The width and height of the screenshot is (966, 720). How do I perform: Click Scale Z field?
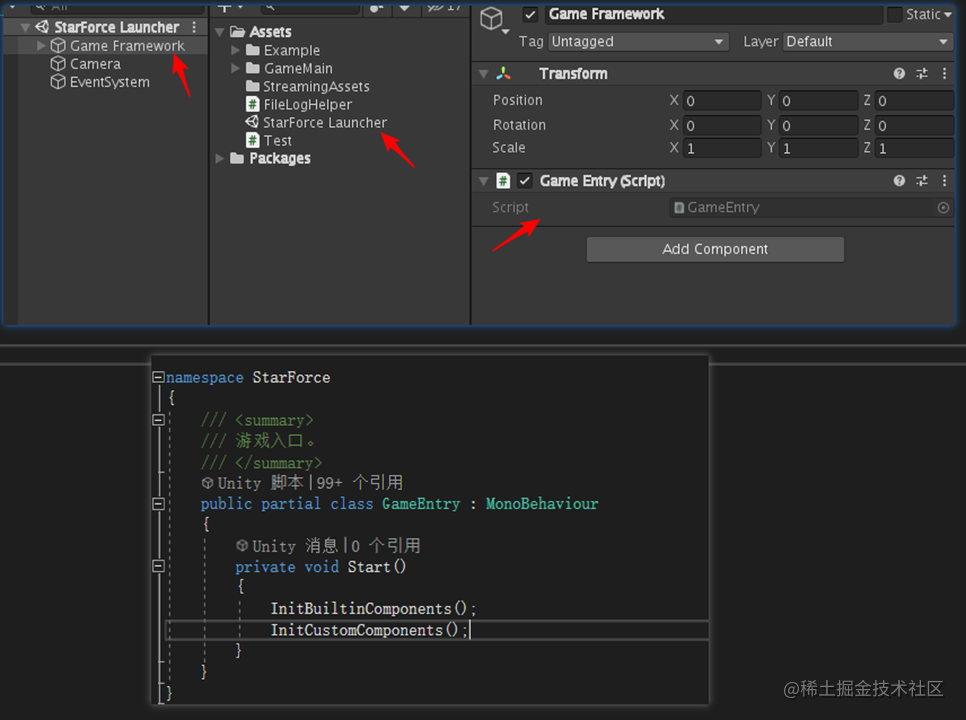point(914,148)
